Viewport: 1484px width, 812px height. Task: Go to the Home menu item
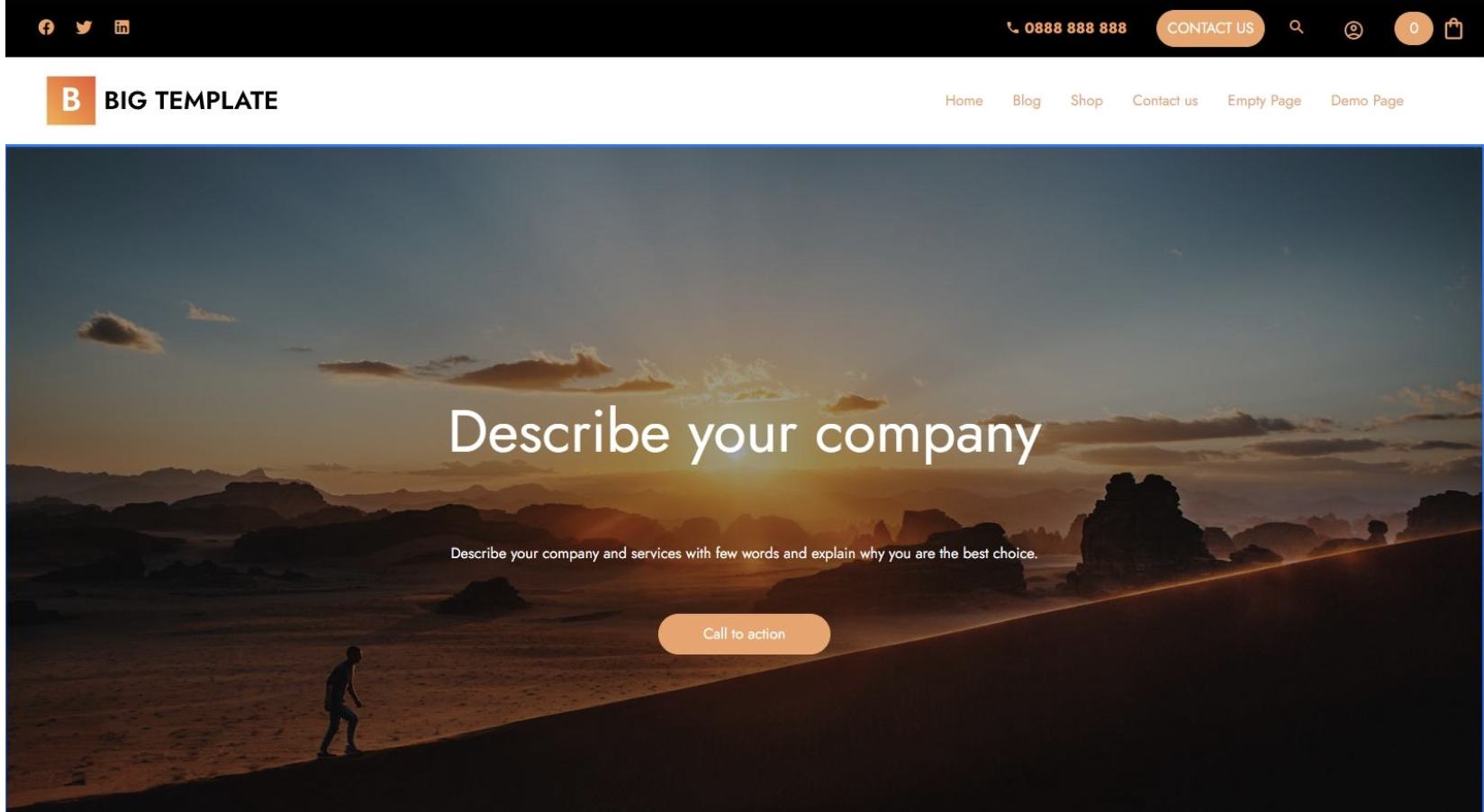click(964, 101)
